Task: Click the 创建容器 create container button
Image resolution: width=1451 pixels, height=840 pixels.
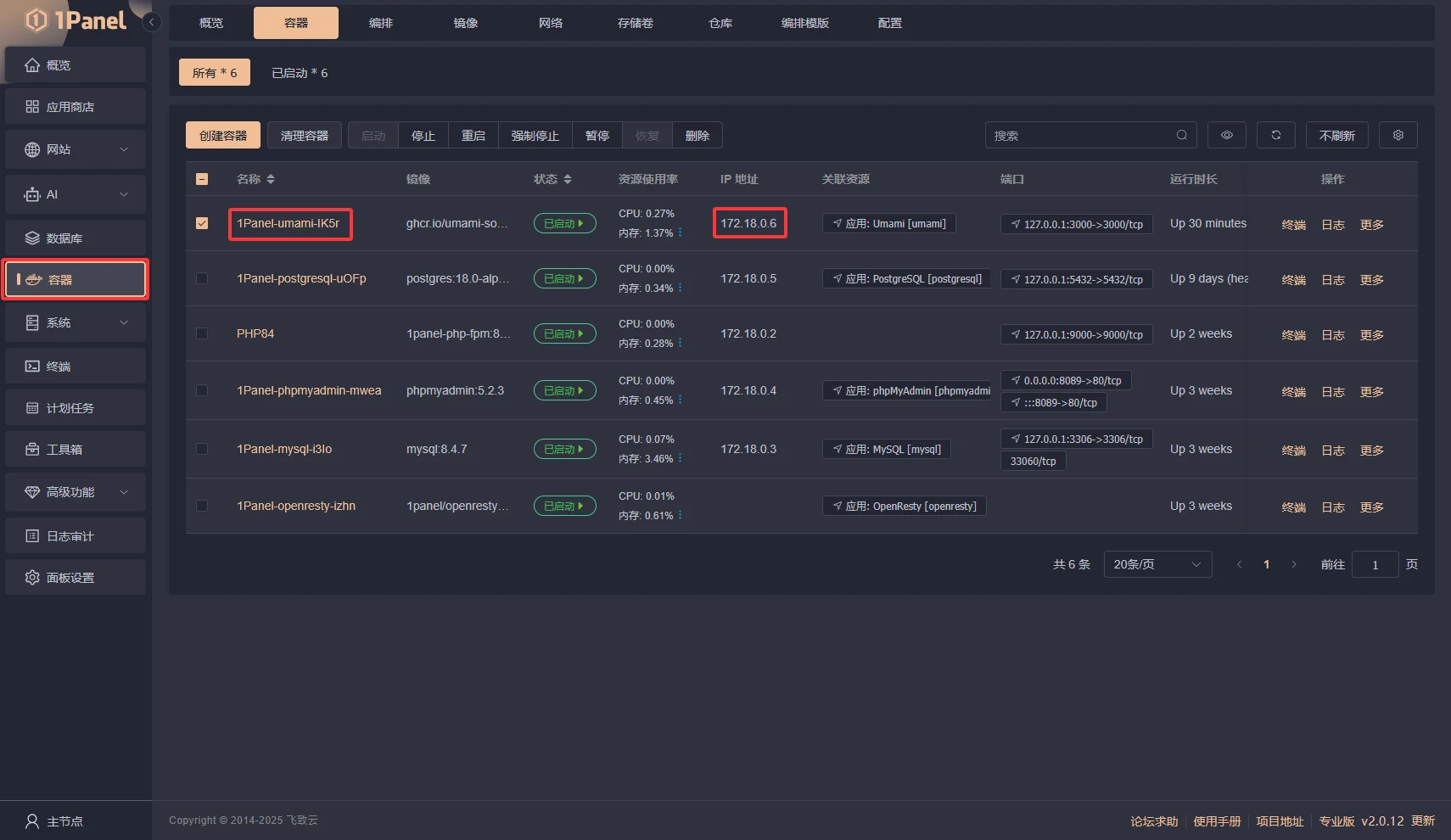Action: click(x=222, y=136)
